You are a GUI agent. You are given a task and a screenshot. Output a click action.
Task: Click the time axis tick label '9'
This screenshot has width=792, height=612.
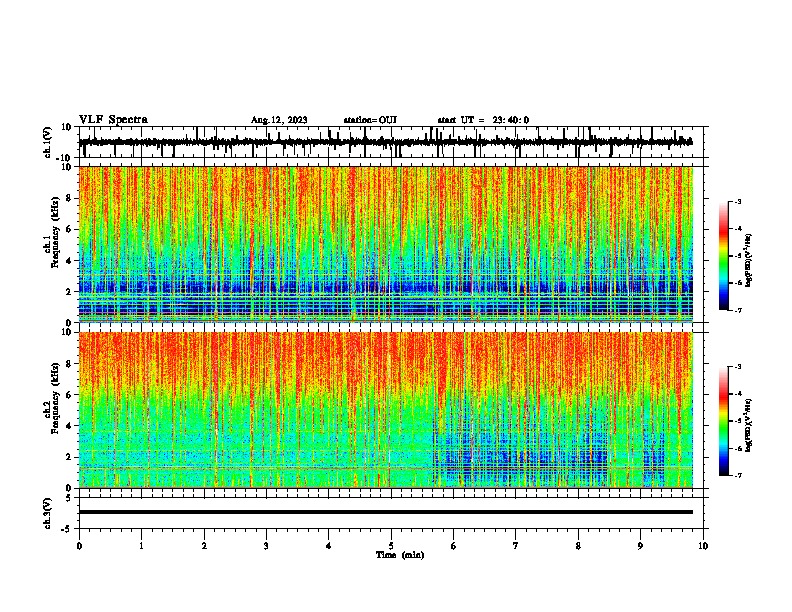tap(640, 546)
